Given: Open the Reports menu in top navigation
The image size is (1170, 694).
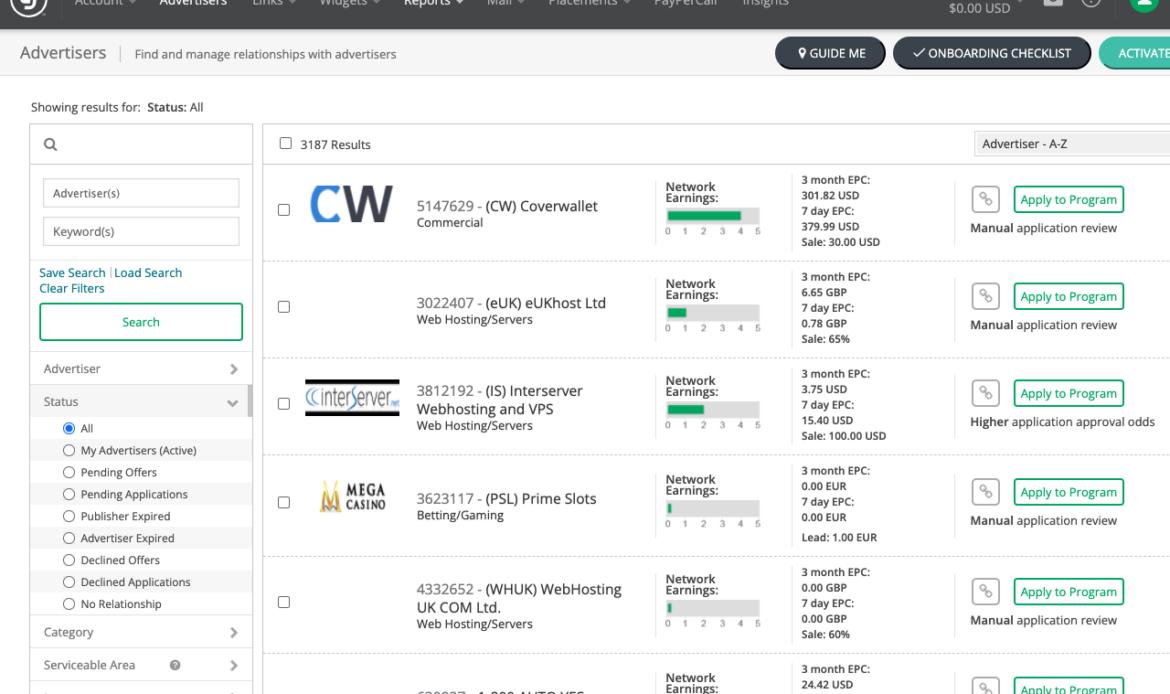Looking at the screenshot, I should click(434, 4).
